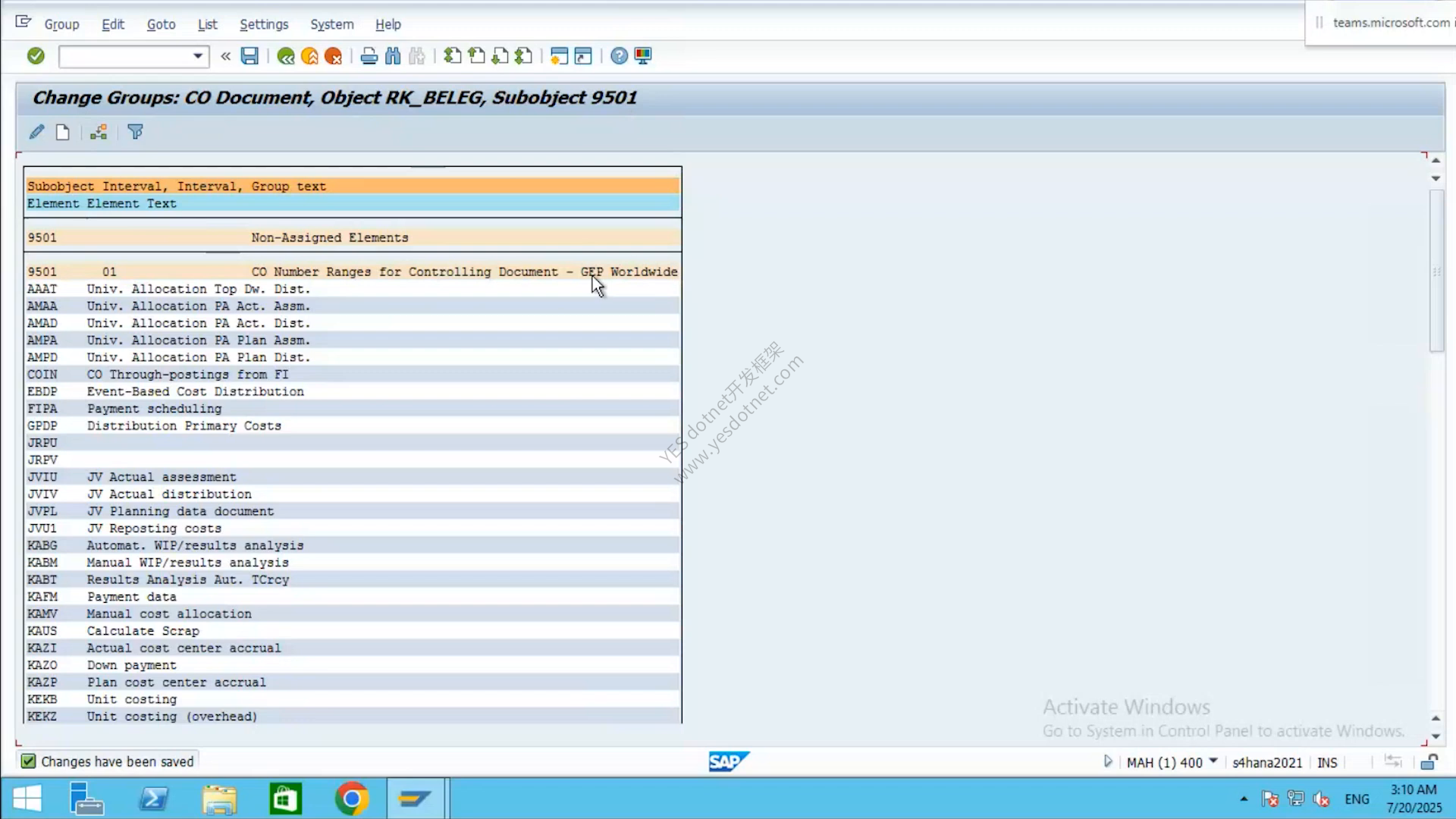Click the green Enter checkmark icon

[36, 56]
